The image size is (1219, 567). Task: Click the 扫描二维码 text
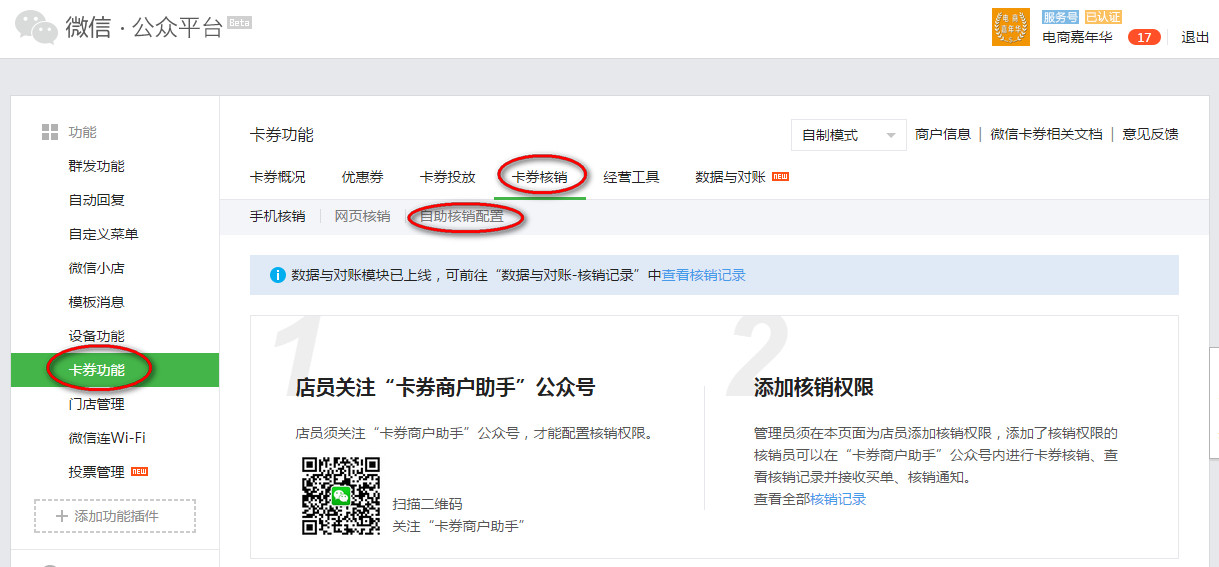click(428, 504)
